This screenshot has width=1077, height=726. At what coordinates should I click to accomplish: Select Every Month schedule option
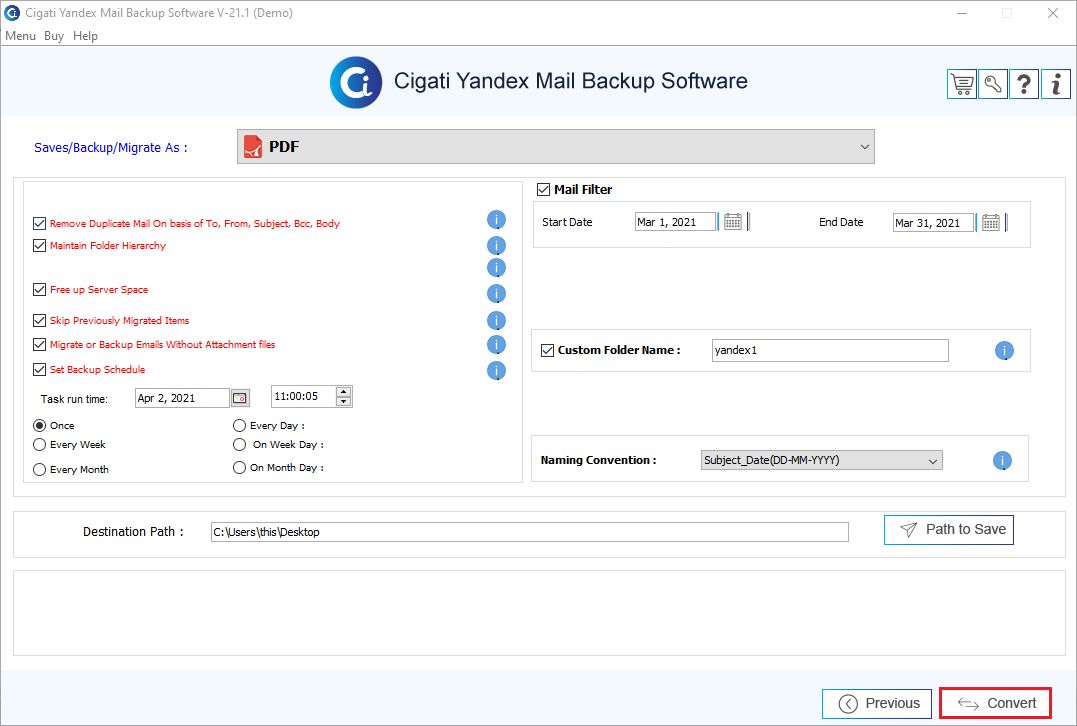[40, 469]
